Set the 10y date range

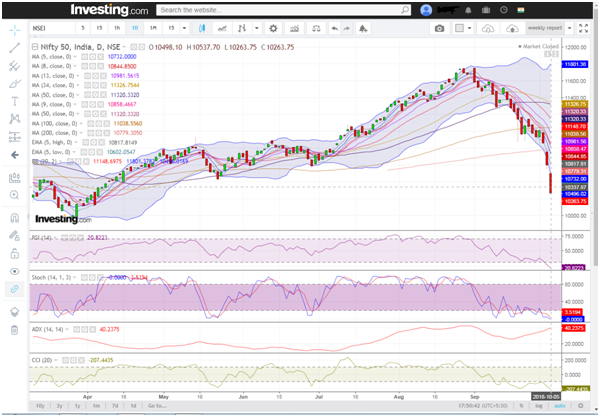tap(40, 406)
